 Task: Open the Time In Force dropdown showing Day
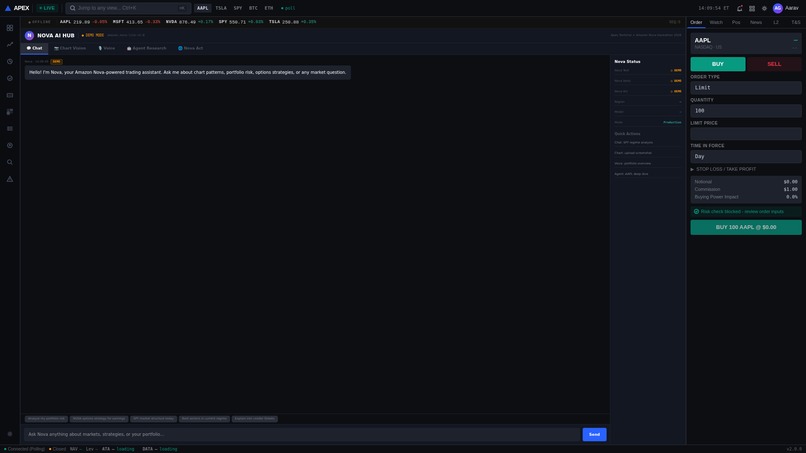click(x=746, y=156)
